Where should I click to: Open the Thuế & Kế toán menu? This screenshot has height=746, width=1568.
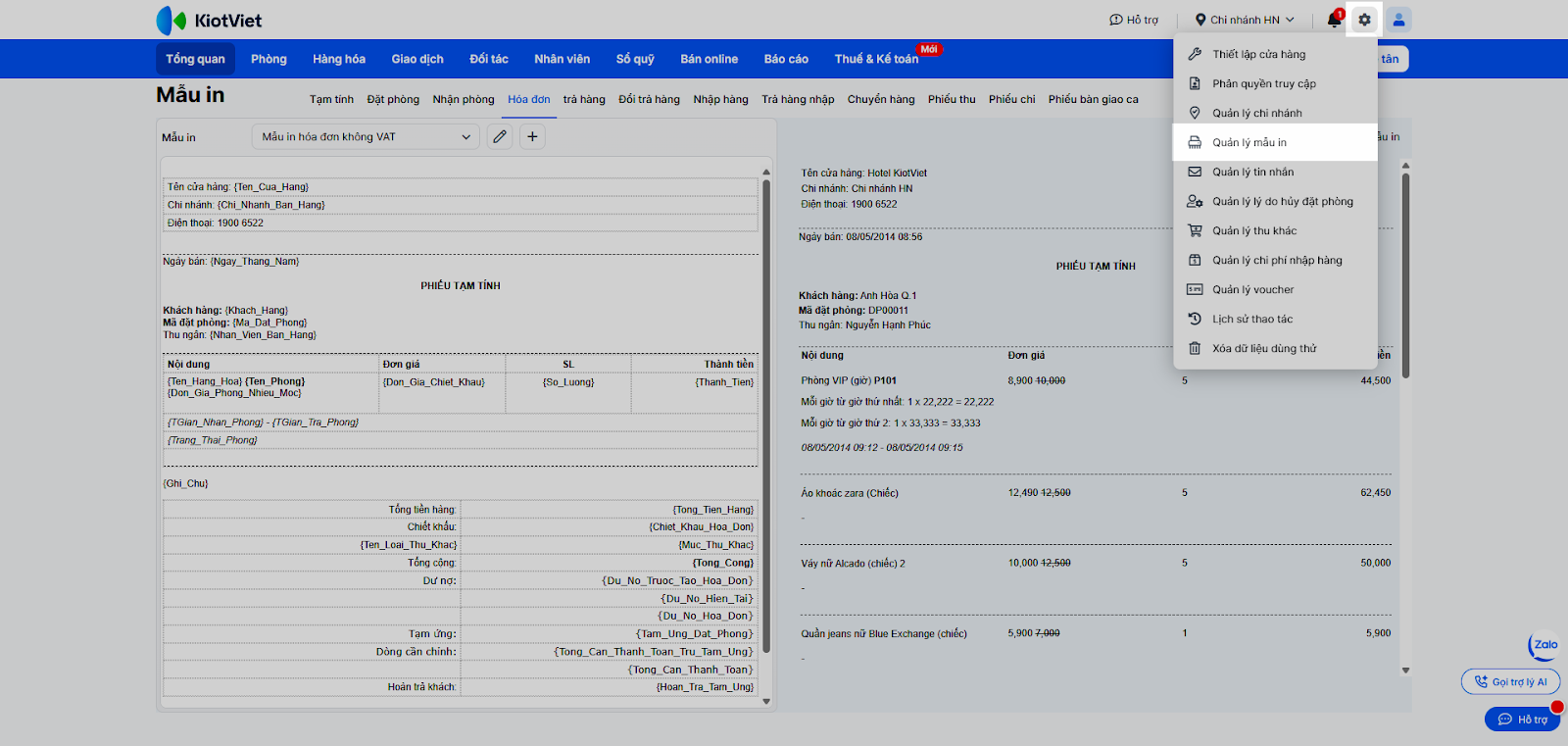click(x=877, y=59)
